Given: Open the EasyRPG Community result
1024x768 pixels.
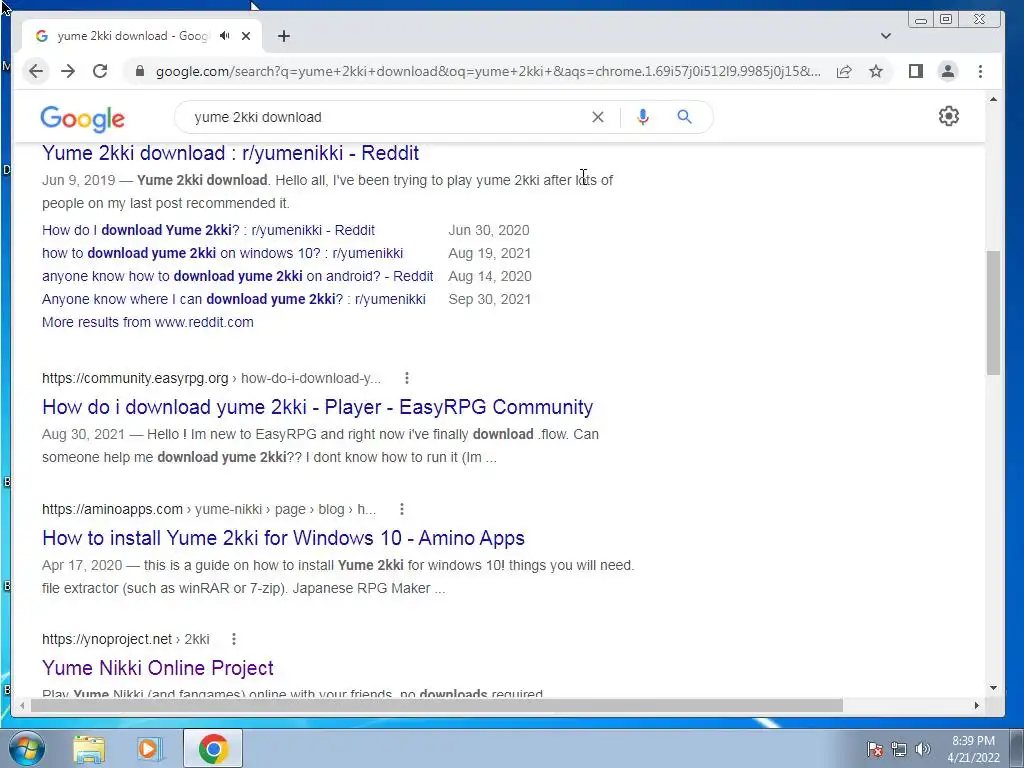Looking at the screenshot, I should pyautogui.click(x=317, y=407).
